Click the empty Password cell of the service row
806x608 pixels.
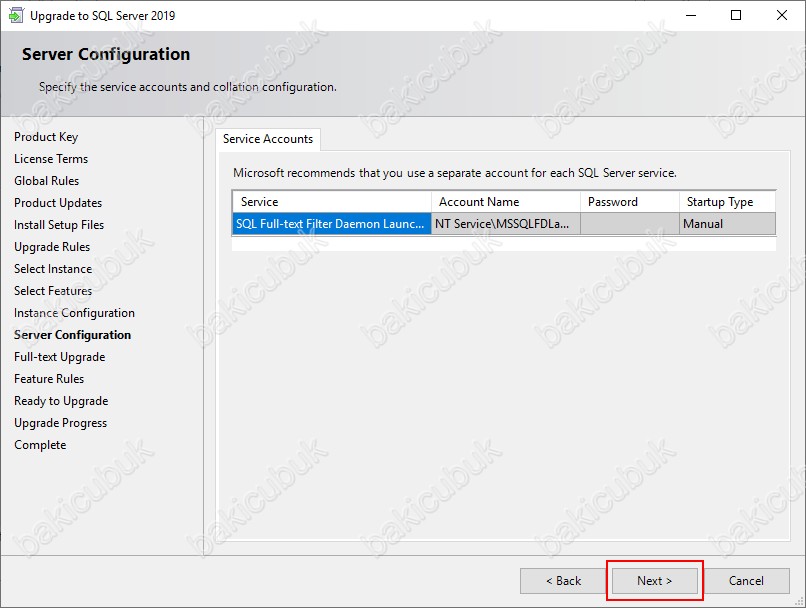pyautogui.click(x=630, y=224)
